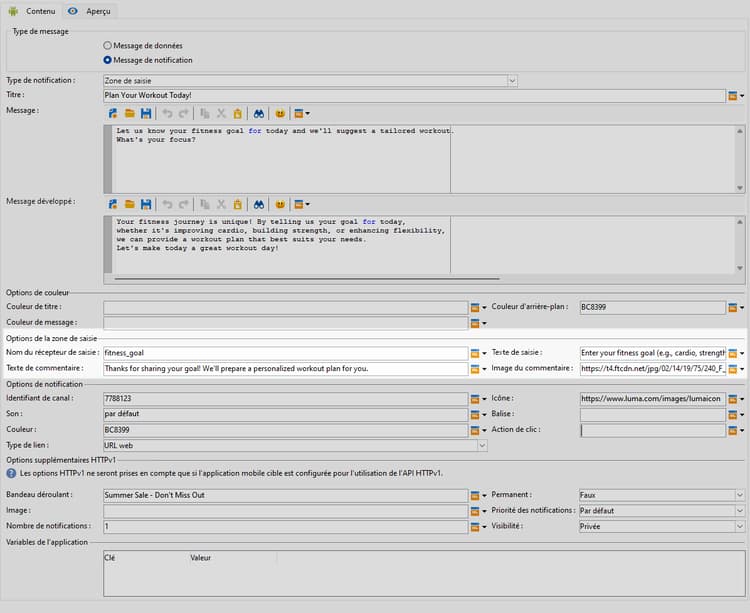Click the paste clipboard icon in the Message toolbar

pyautogui.click(x=237, y=113)
